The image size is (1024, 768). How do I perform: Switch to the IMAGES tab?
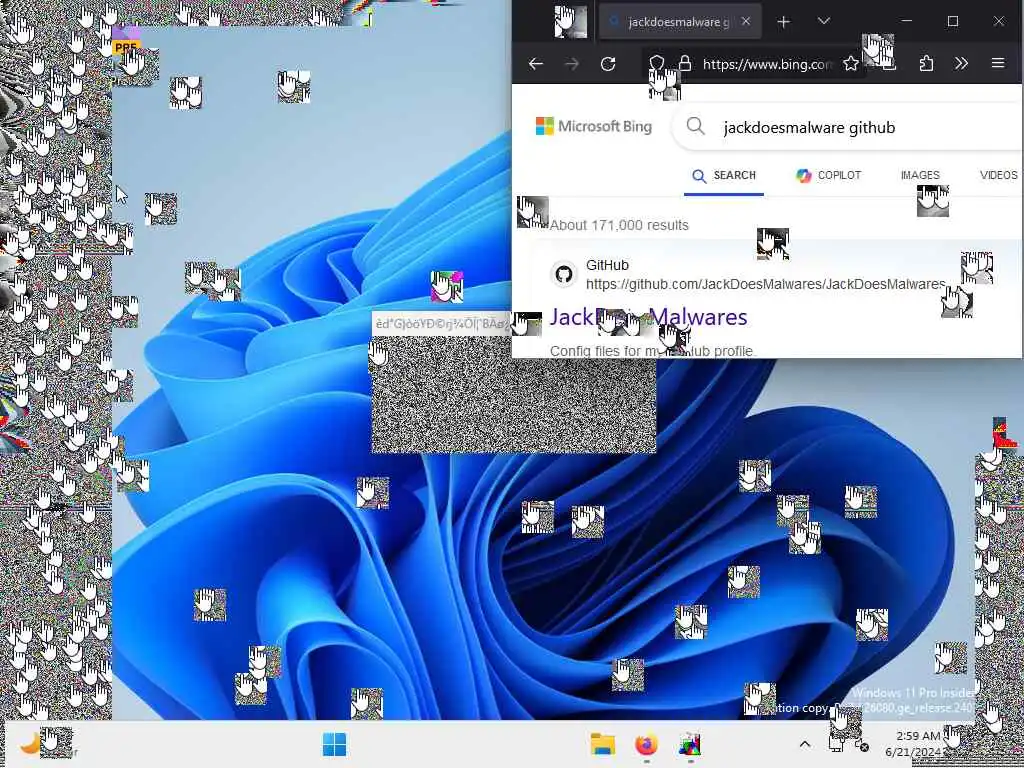click(920, 175)
